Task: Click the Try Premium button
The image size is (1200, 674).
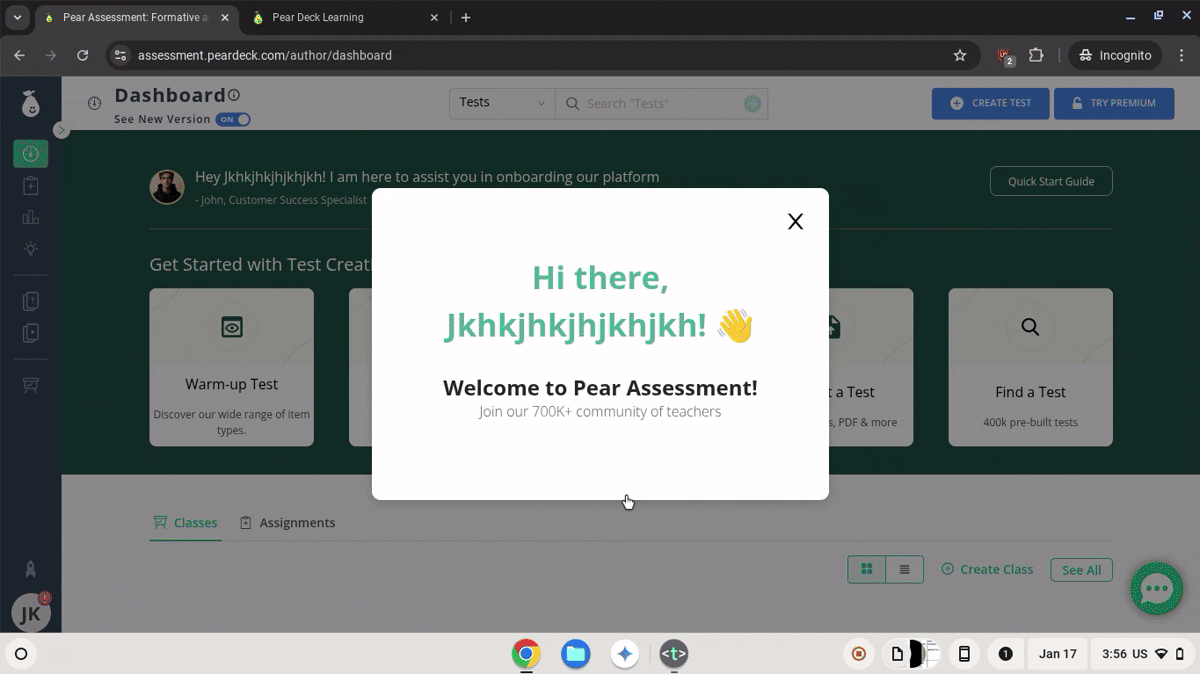Action: coord(1114,103)
